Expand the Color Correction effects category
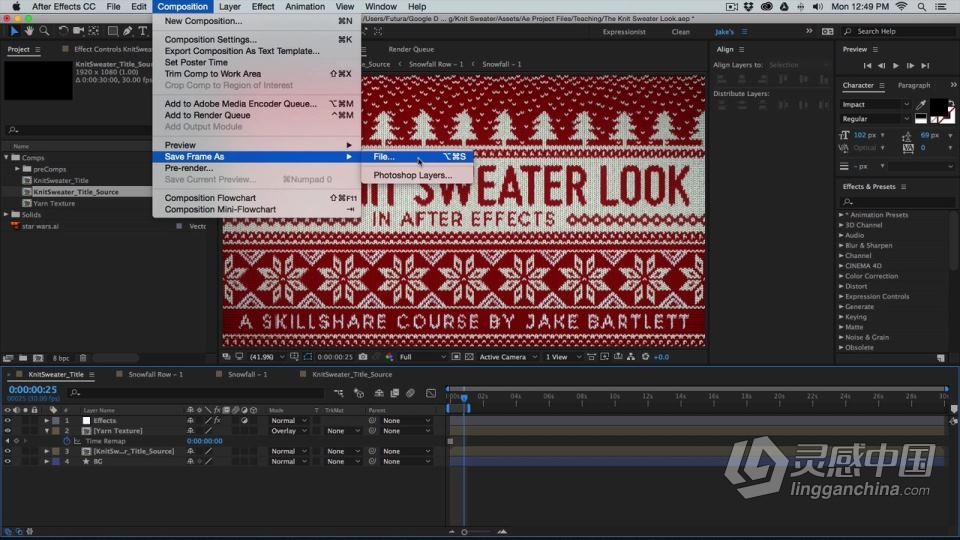Viewport: 960px width, 540px height. [x=841, y=276]
